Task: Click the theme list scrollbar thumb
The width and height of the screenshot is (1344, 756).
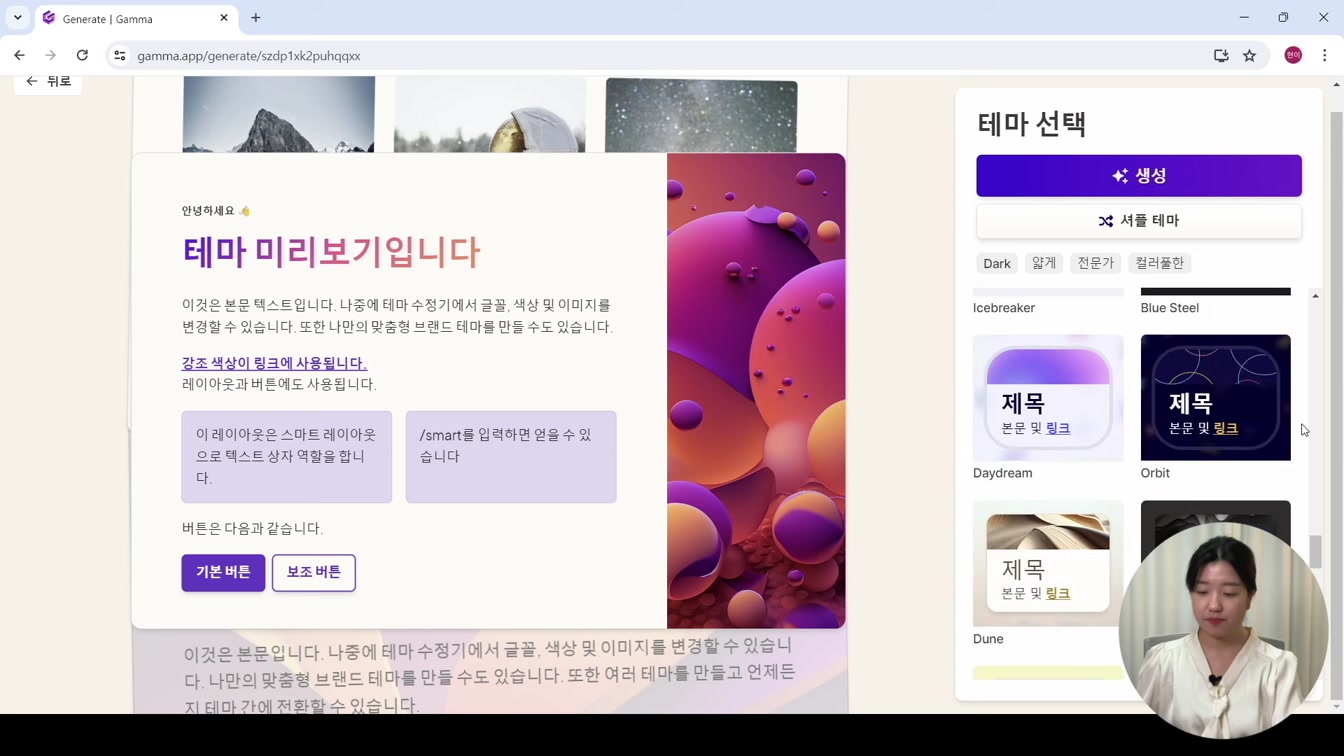Action: [x=1315, y=551]
